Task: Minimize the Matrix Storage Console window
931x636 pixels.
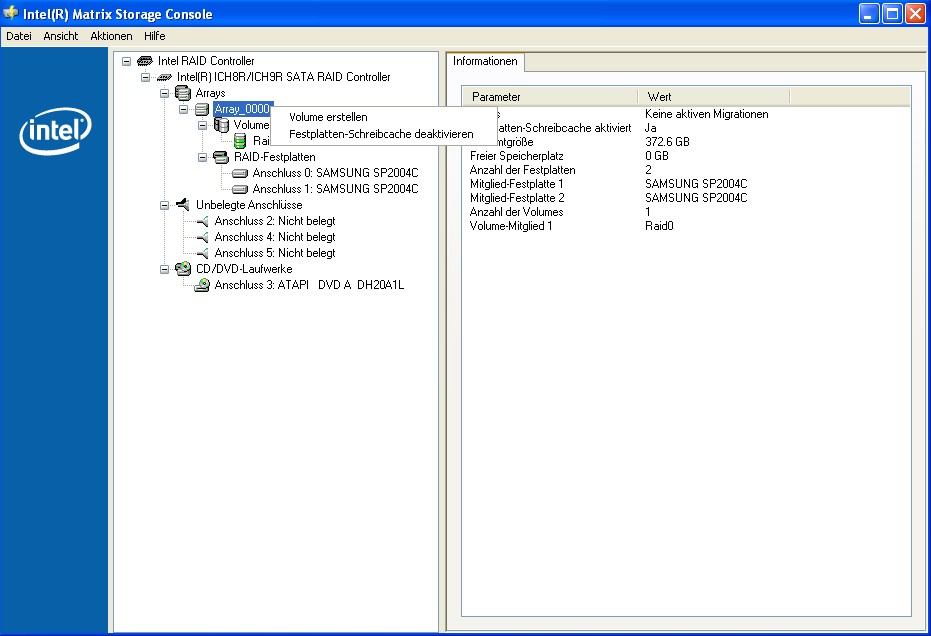Action: pos(869,13)
